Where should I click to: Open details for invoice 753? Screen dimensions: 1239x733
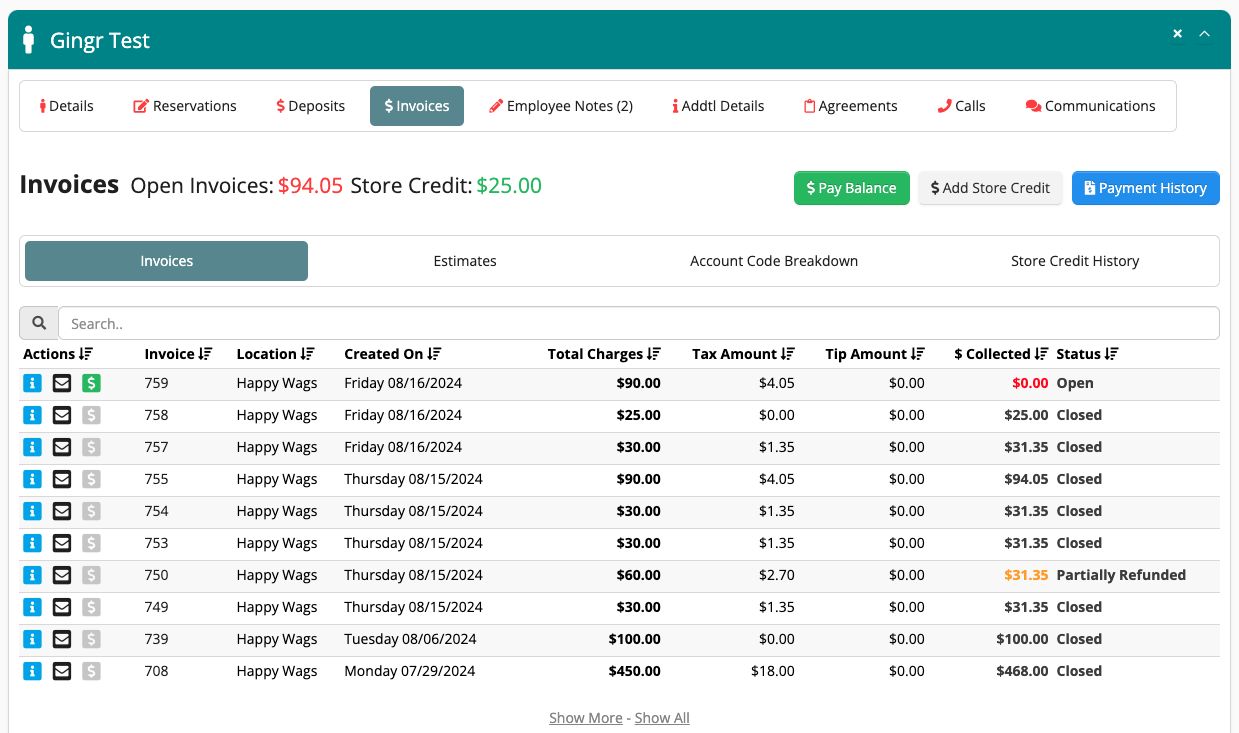[x=31, y=543]
